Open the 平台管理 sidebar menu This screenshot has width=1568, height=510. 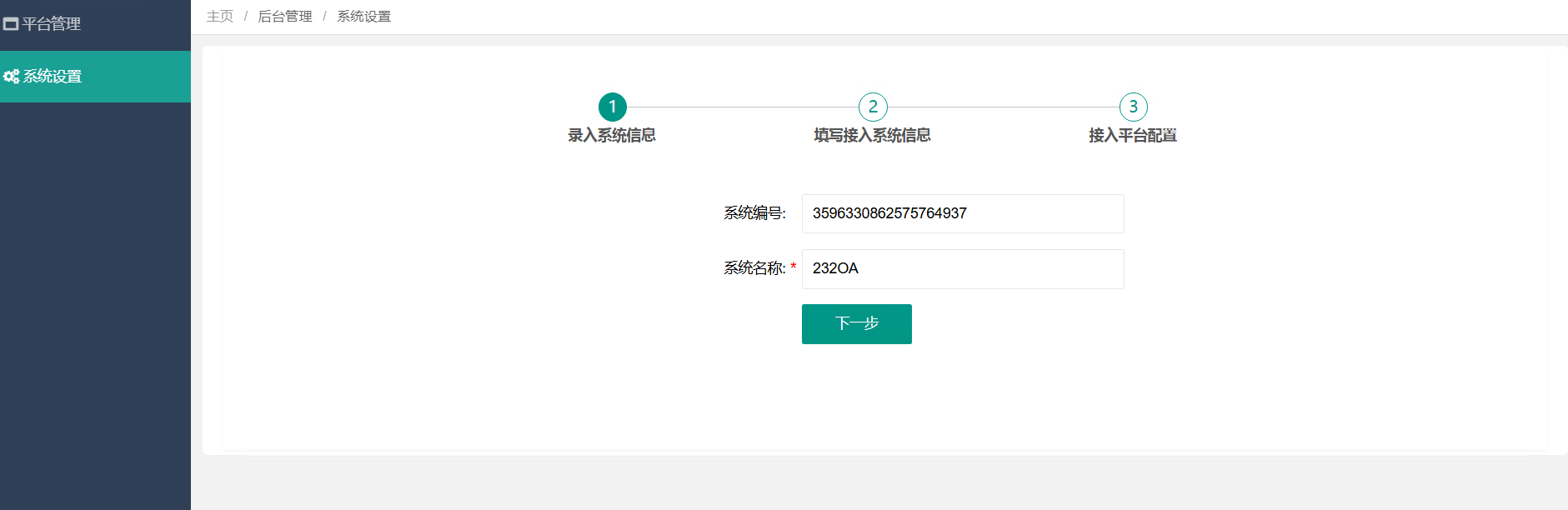coord(95,24)
